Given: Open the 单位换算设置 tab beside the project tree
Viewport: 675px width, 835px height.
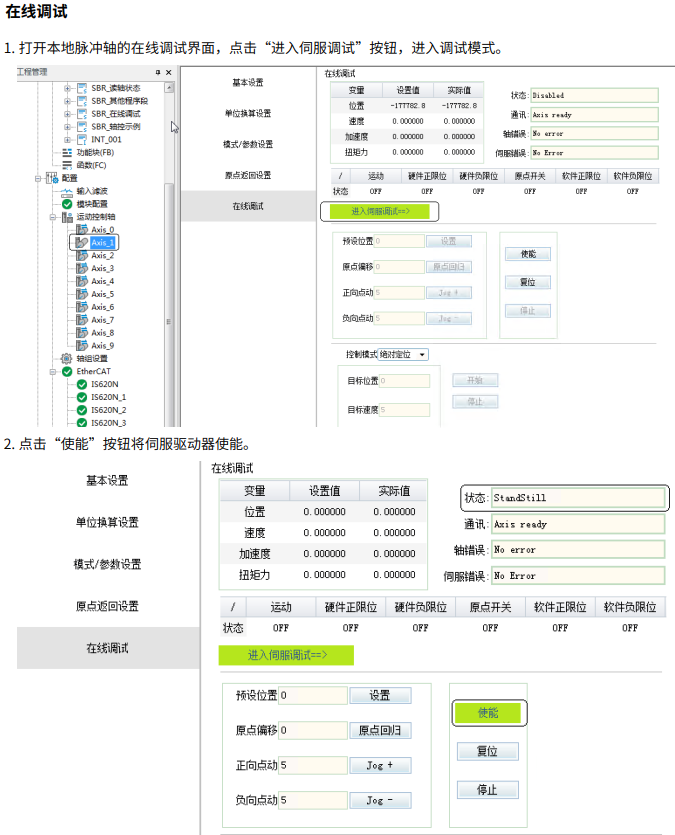Looking at the screenshot, I should 248,113.
